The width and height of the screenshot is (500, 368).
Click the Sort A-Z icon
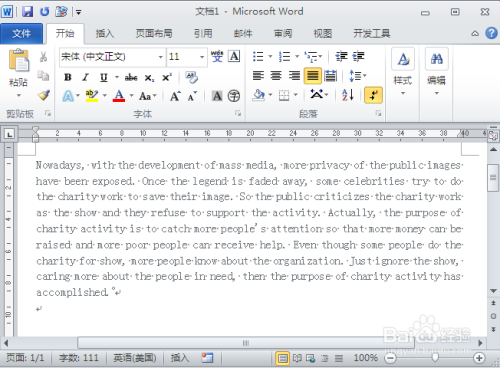point(348,95)
